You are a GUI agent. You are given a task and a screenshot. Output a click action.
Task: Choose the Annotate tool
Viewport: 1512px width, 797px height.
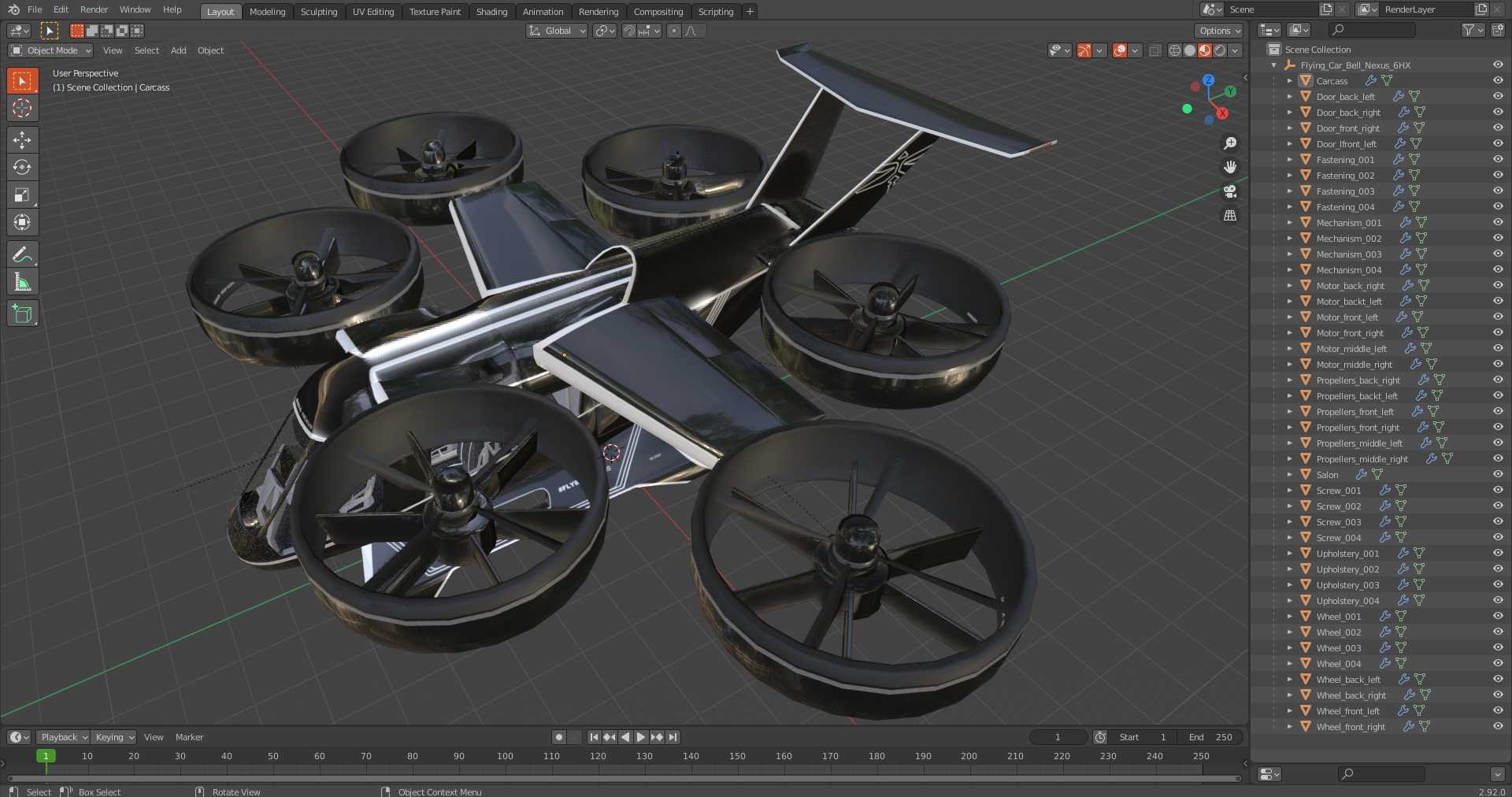(x=22, y=254)
